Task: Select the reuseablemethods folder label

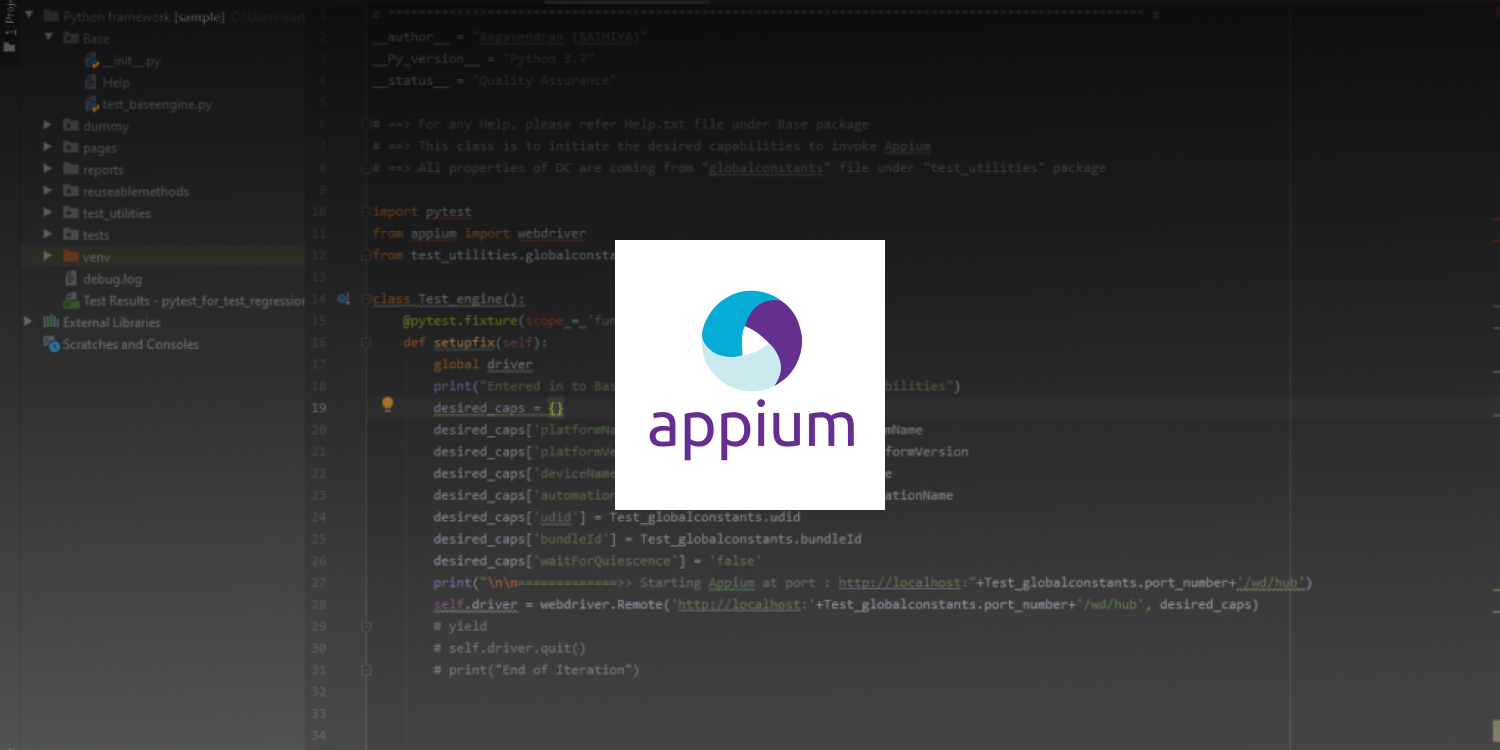Action: [136, 192]
